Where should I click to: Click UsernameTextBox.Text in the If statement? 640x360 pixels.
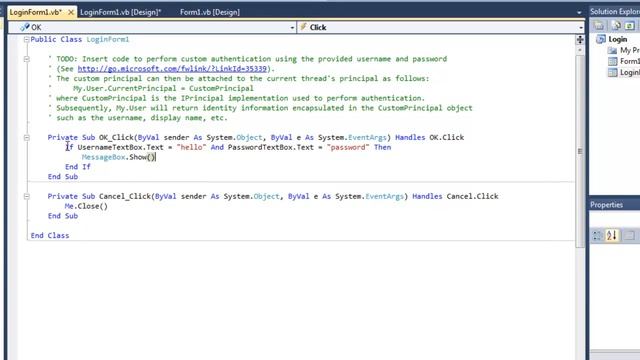click(120, 147)
